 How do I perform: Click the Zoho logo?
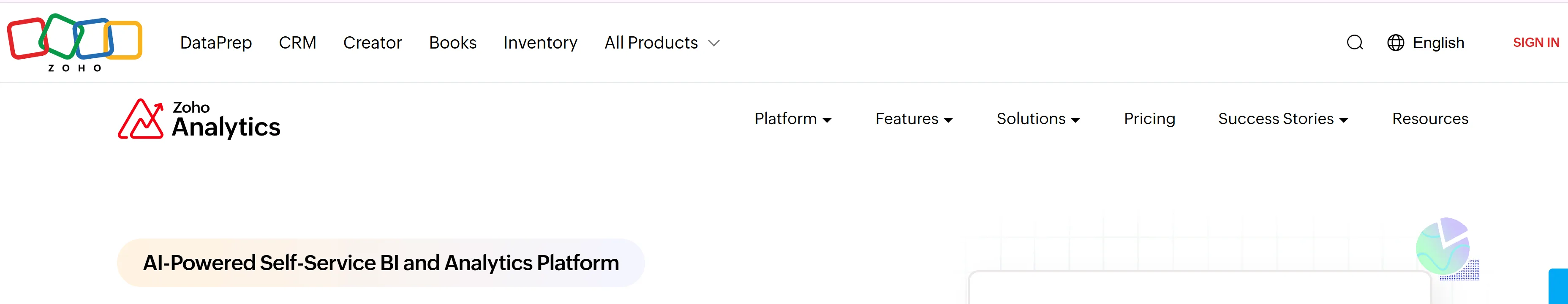(x=74, y=41)
